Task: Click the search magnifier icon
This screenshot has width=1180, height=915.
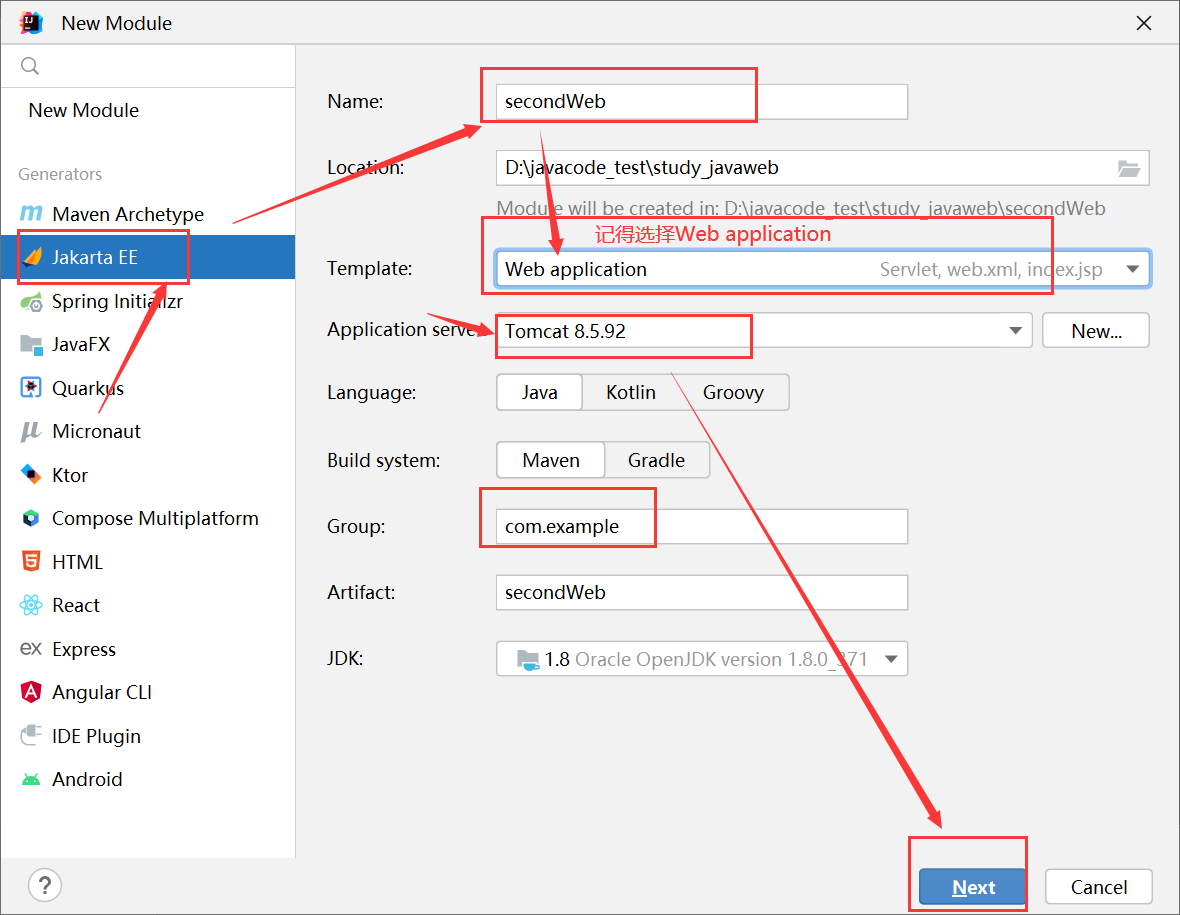Action: (x=29, y=65)
